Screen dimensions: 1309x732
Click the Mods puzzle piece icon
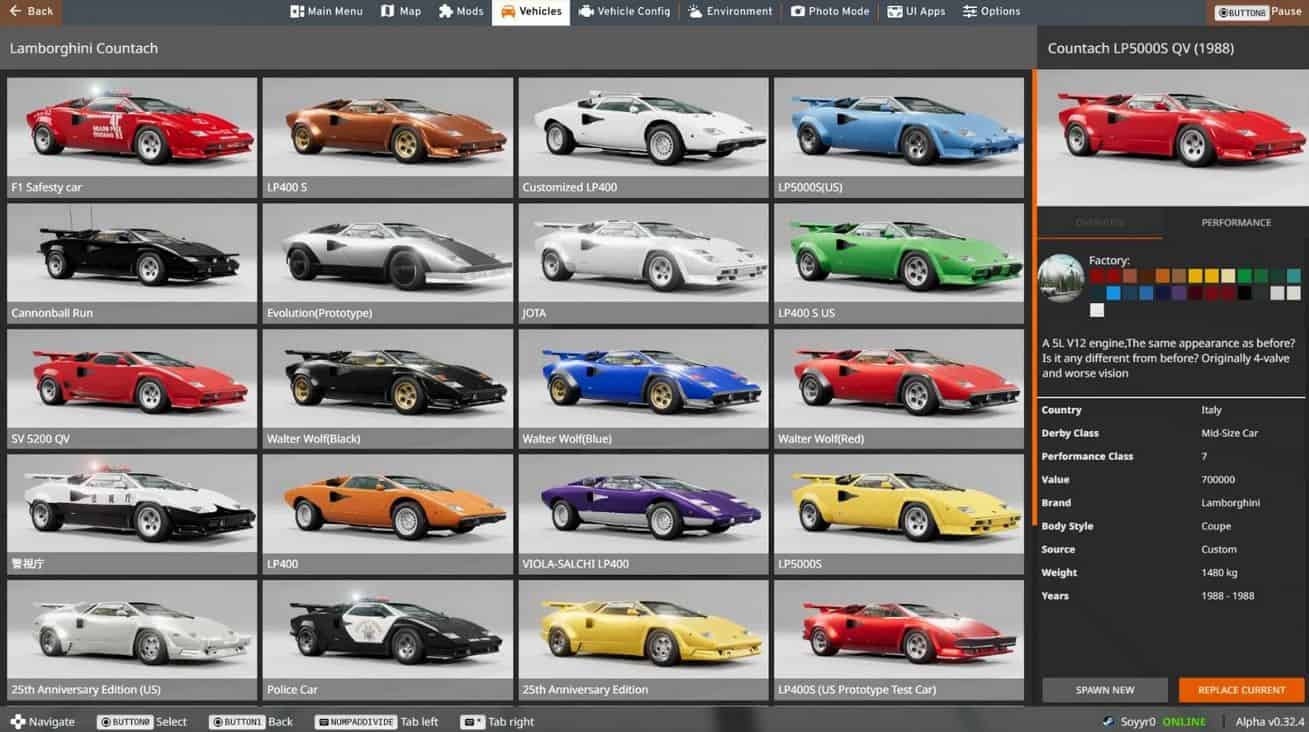pyautogui.click(x=446, y=12)
